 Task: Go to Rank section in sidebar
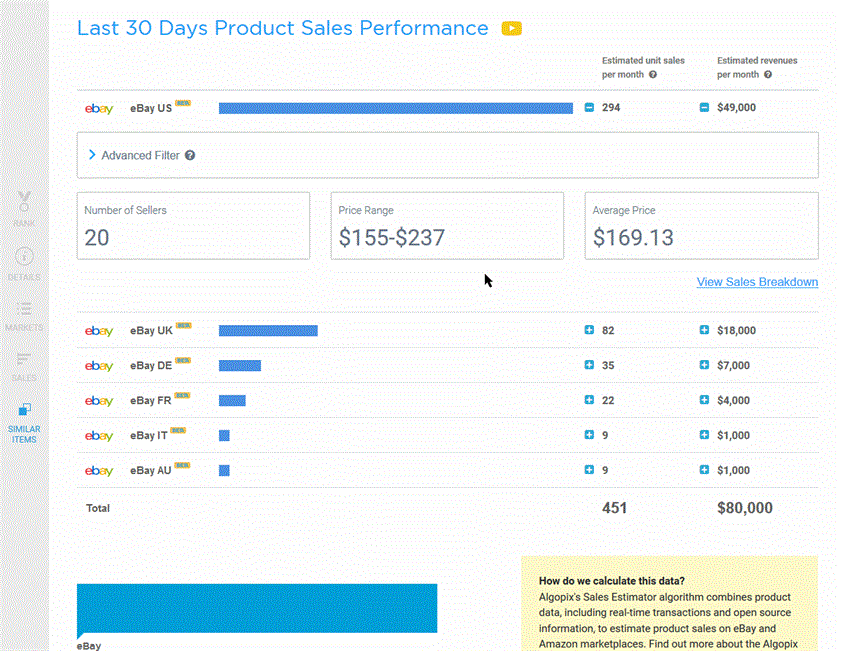[x=24, y=209]
